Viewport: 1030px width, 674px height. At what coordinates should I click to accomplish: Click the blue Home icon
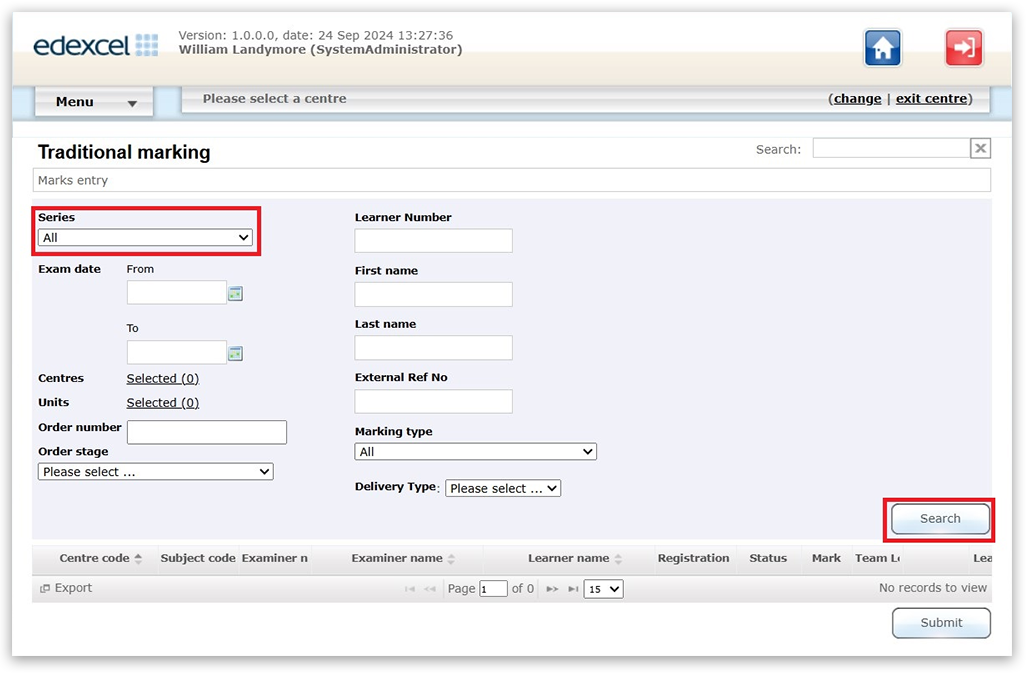[882, 48]
